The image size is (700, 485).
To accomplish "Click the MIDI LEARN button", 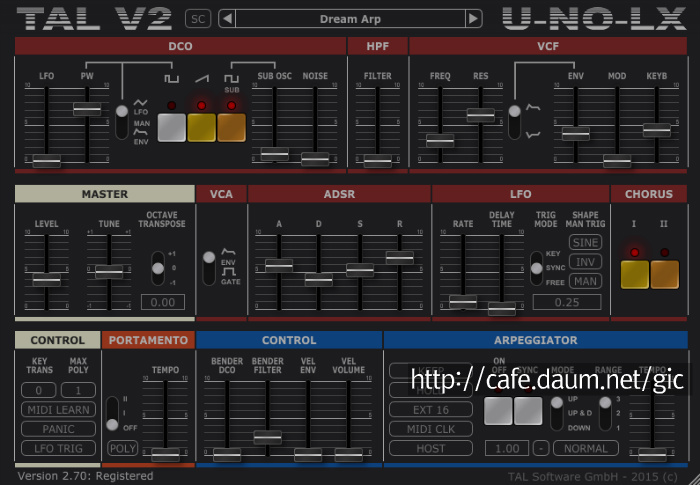I will point(58,410).
